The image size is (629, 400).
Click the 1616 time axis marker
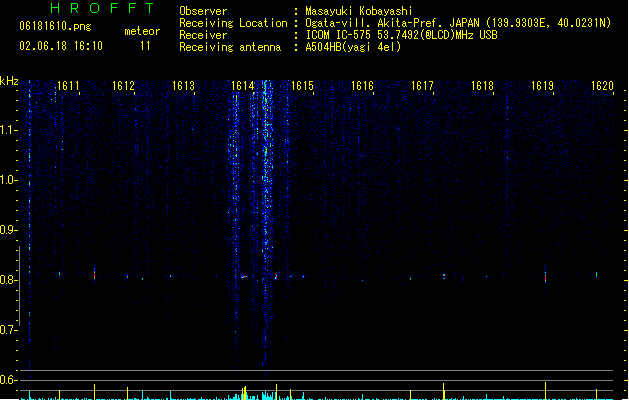tap(362, 86)
